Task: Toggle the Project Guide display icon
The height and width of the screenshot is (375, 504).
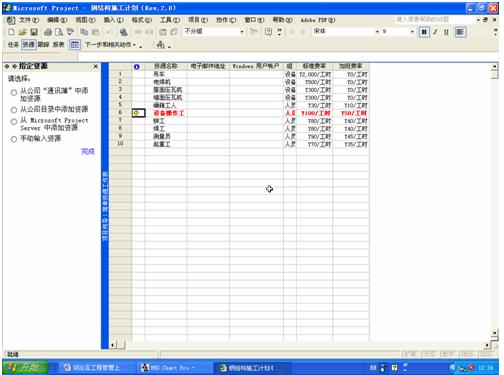Action: [x=75, y=45]
